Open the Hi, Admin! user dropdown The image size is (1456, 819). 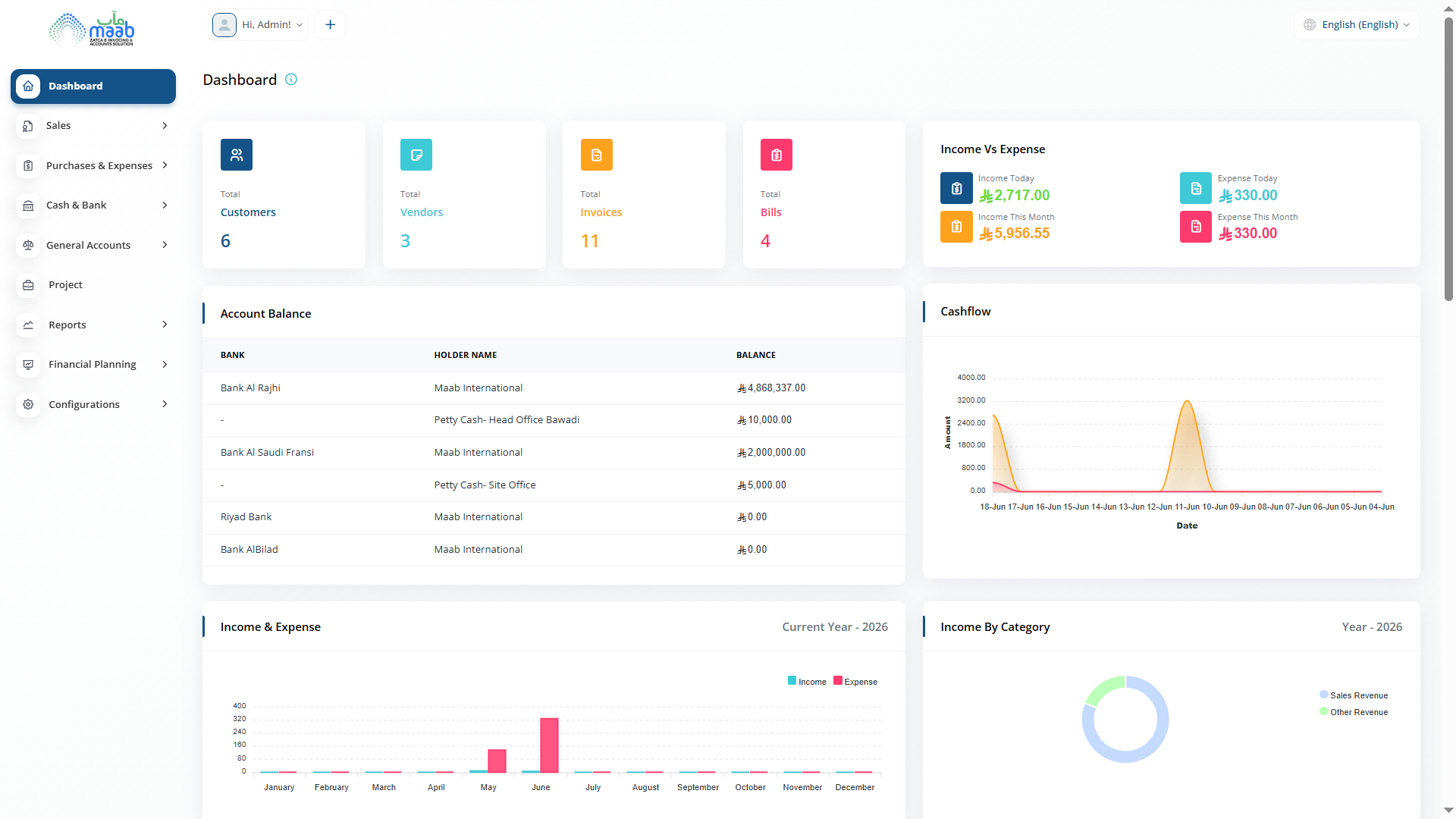[x=259, y=25]
